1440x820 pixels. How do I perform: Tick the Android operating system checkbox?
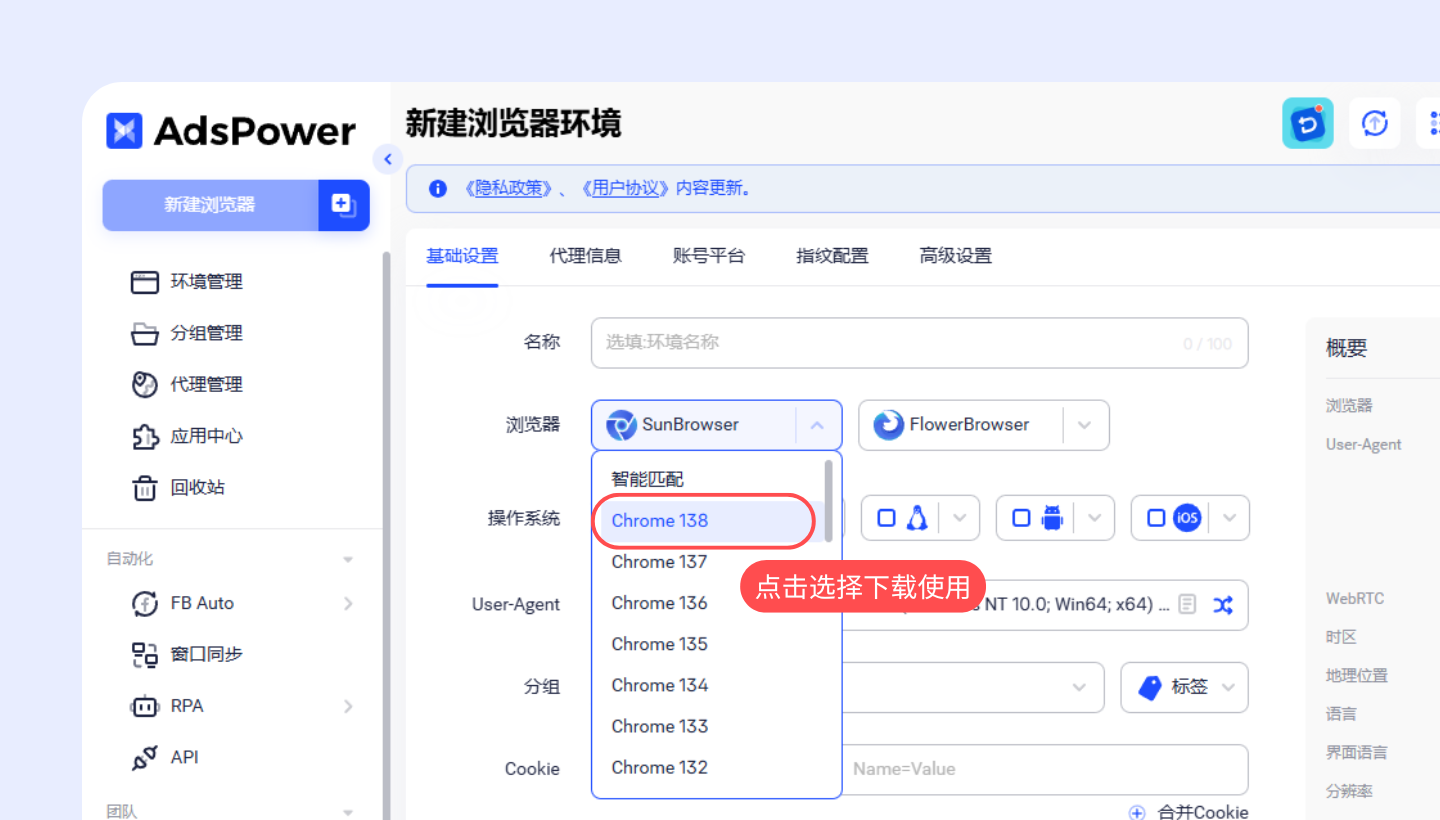(1021, 518)
